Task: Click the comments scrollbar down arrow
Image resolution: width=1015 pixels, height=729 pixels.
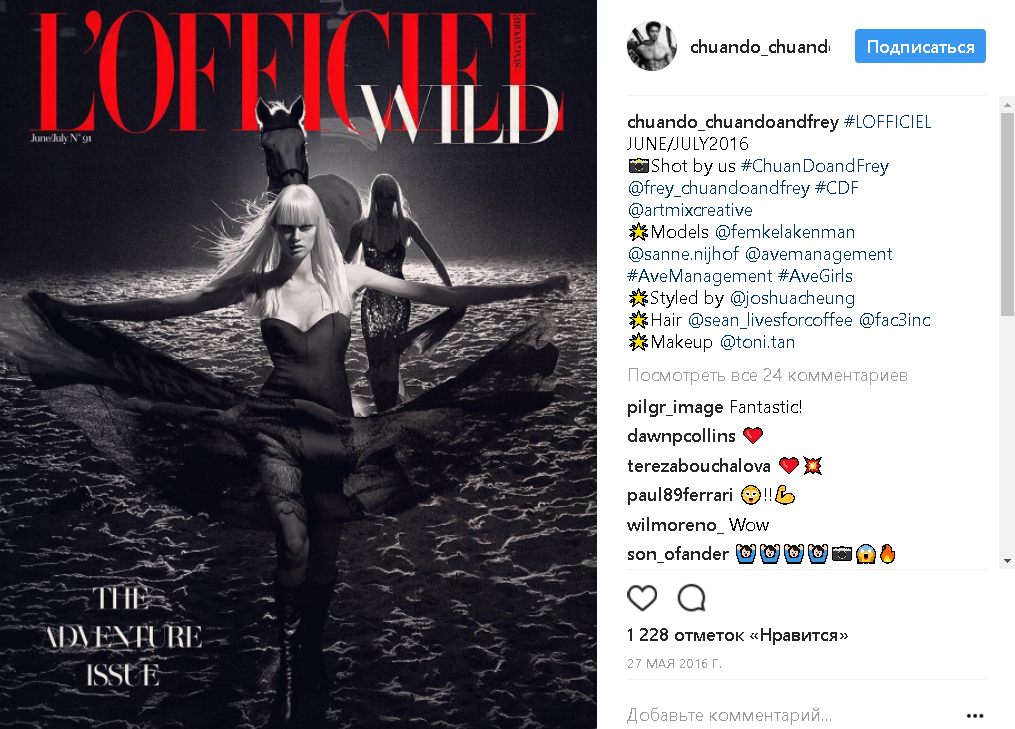Action: coord(1007,561)
